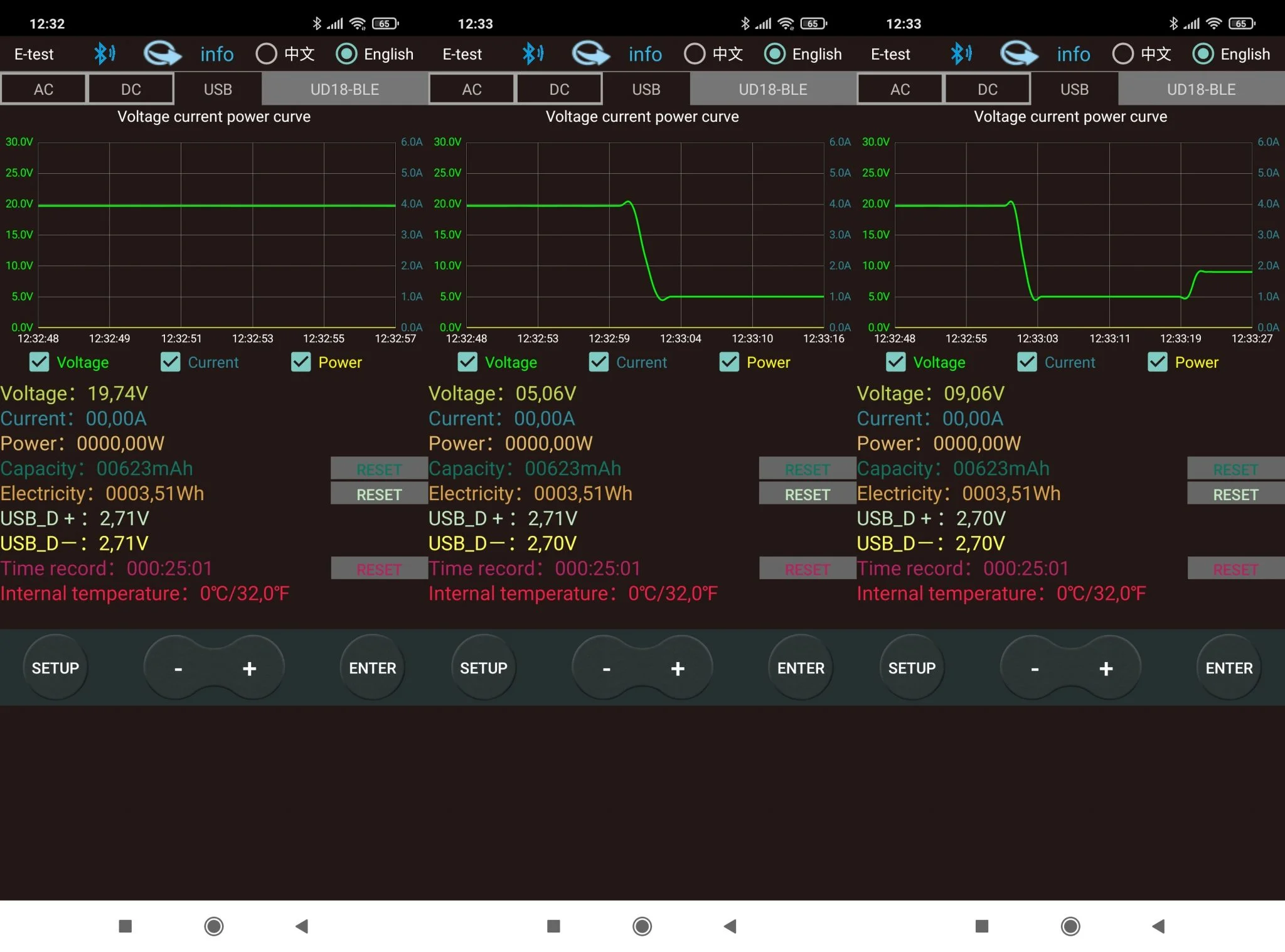Tap Bluetooth connect icon in left screenshot

coord(104,53)
